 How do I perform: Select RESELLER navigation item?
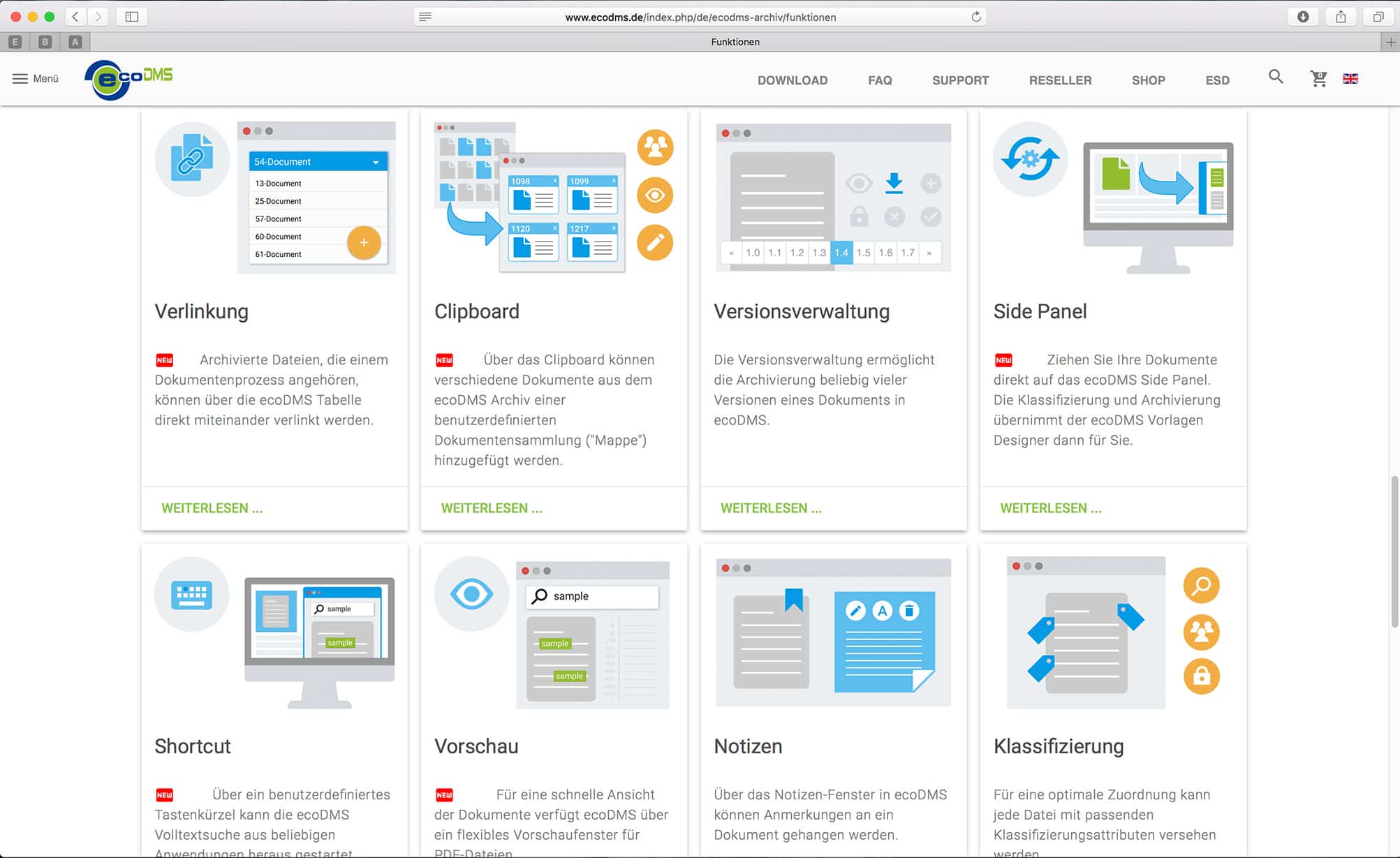coord(1060,80)
